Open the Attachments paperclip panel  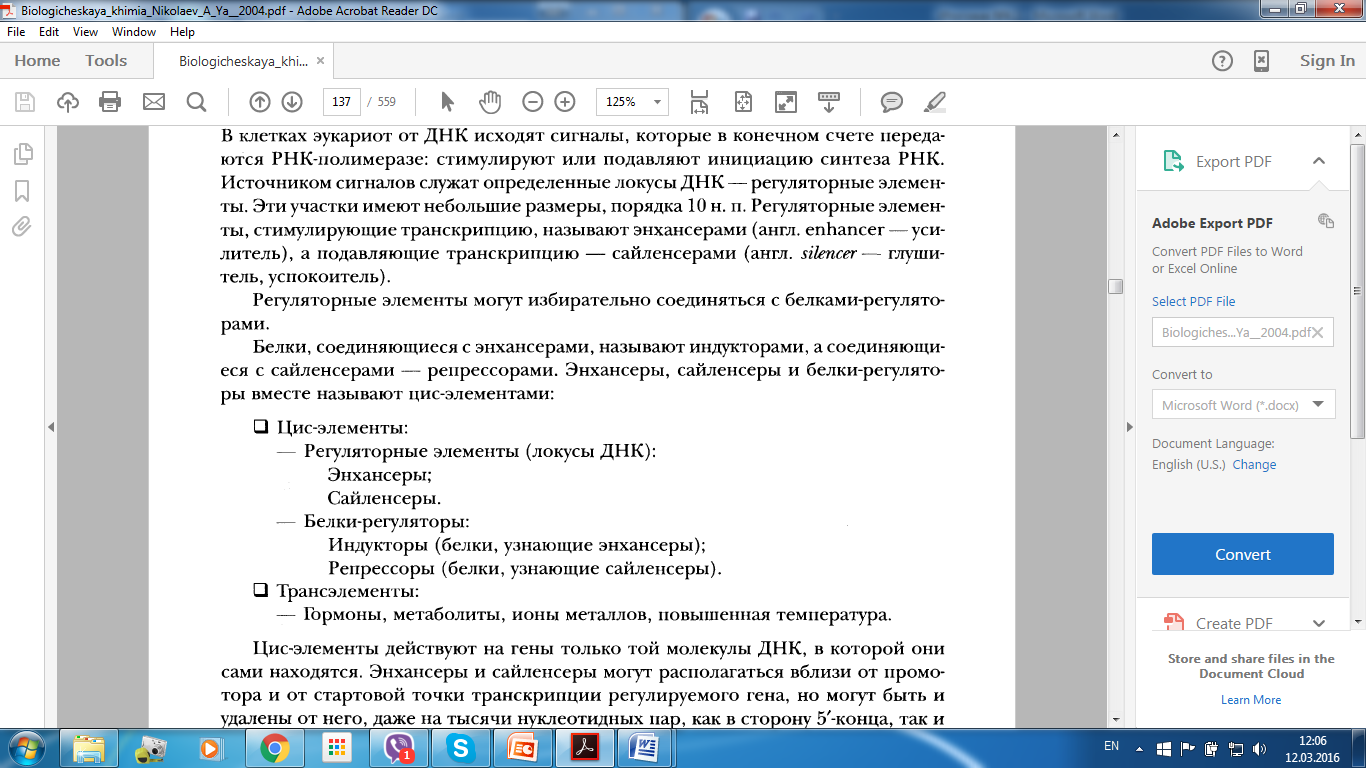22,226
